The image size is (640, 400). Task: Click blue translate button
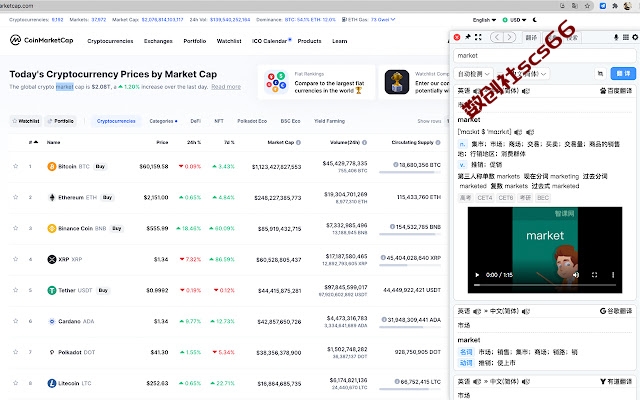(623, 73)
